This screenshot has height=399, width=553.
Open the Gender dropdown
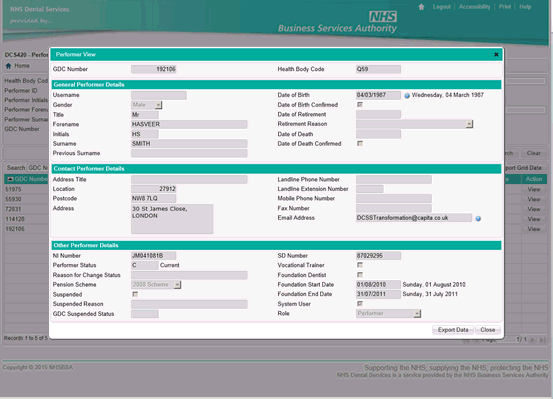click(158, 105)
